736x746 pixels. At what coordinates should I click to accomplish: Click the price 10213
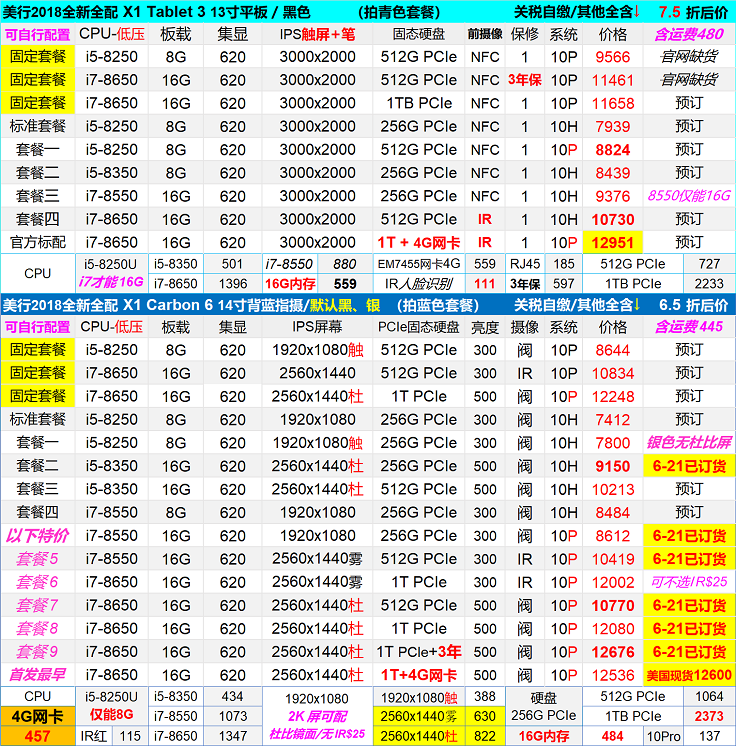[x=612, y=490]
